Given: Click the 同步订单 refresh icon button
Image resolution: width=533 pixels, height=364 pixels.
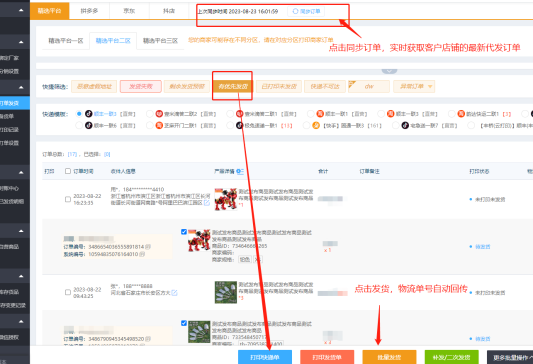Looking at the screenshot, I should pos(295,11).
